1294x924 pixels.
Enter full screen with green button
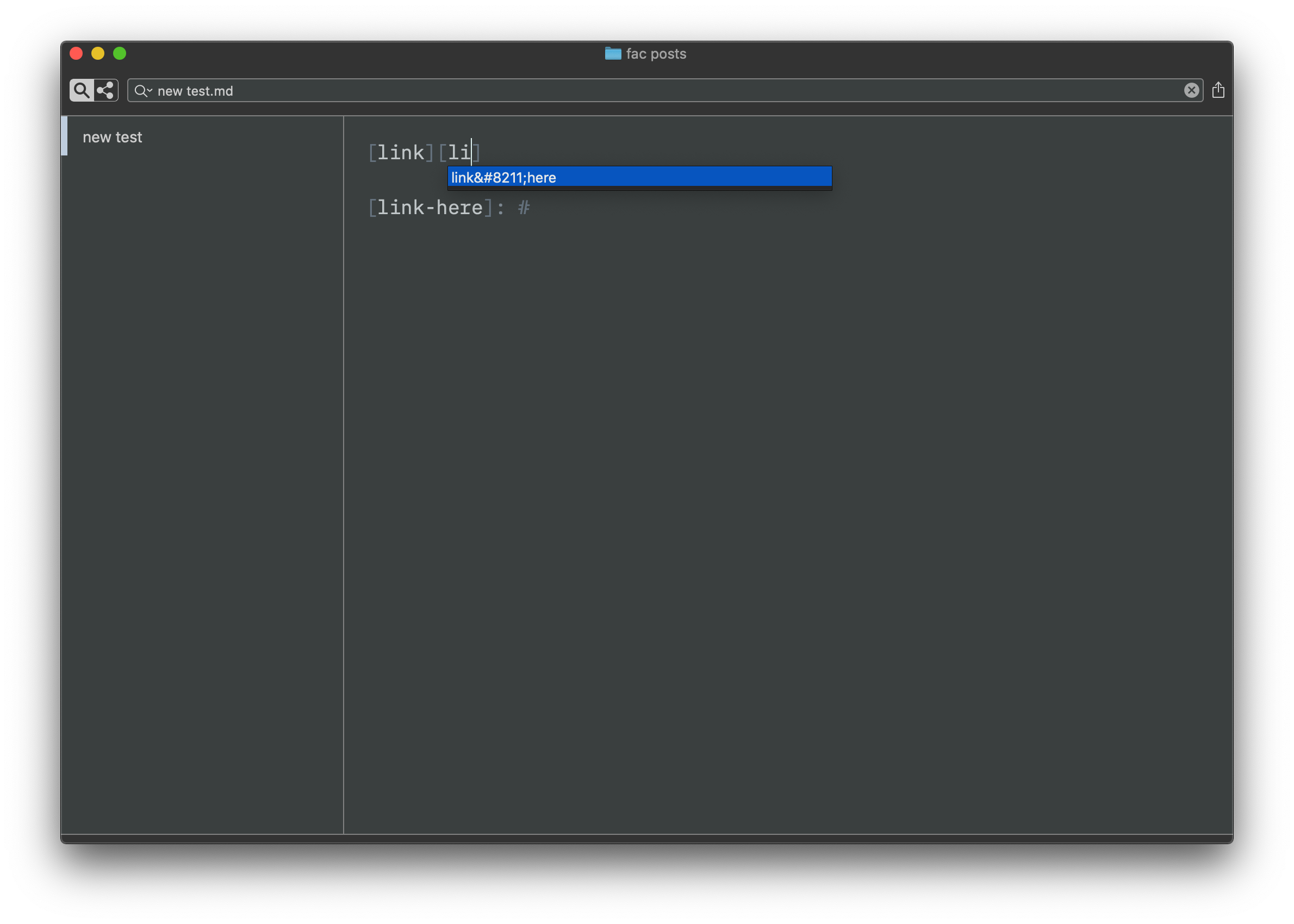120,53
